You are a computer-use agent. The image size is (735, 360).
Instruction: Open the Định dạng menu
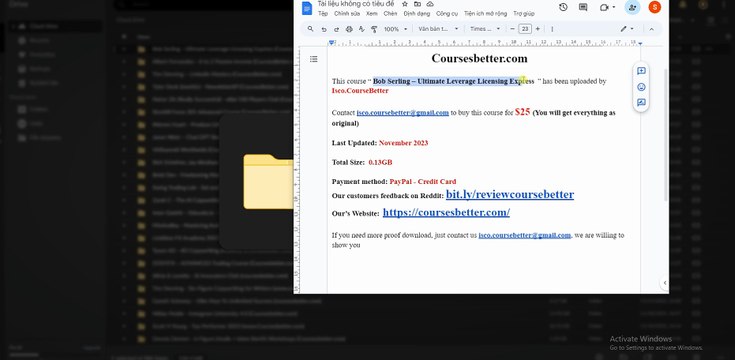416,14
